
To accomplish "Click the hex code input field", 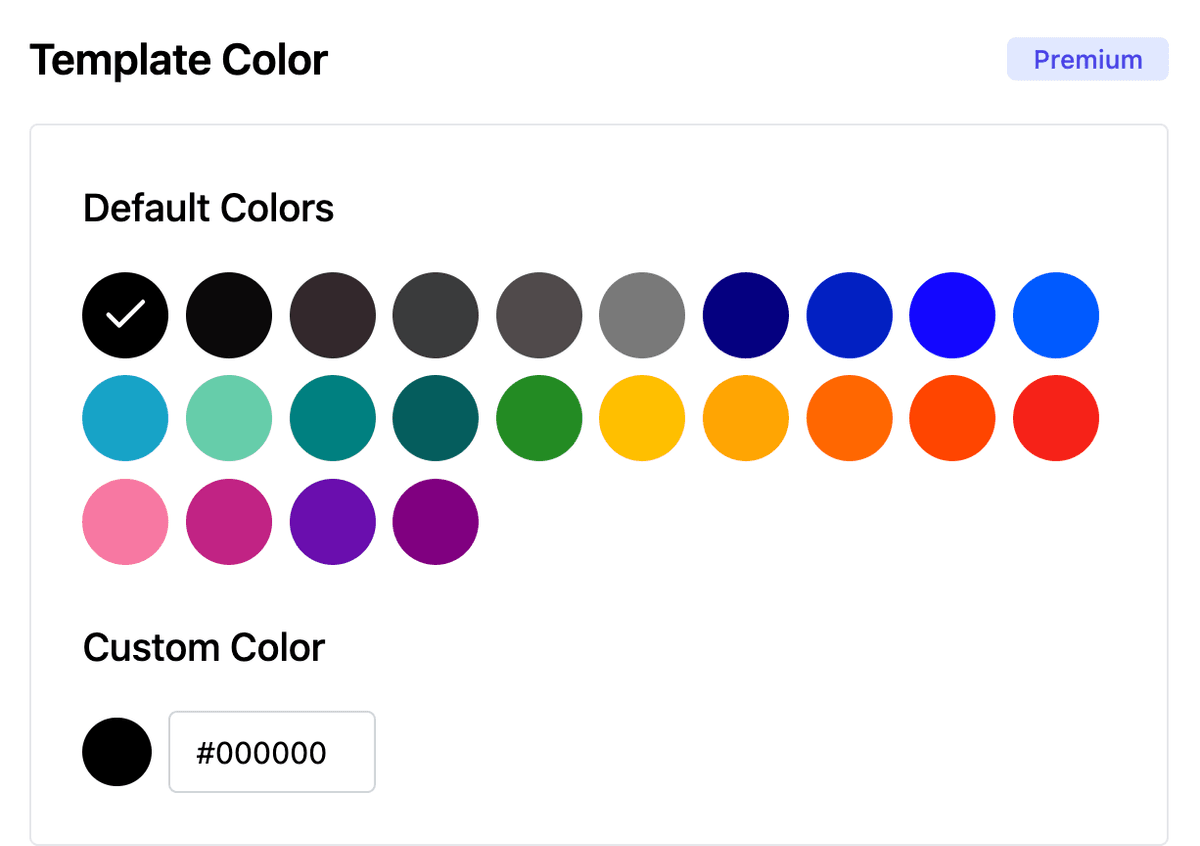I will click(x=272, y=752).
